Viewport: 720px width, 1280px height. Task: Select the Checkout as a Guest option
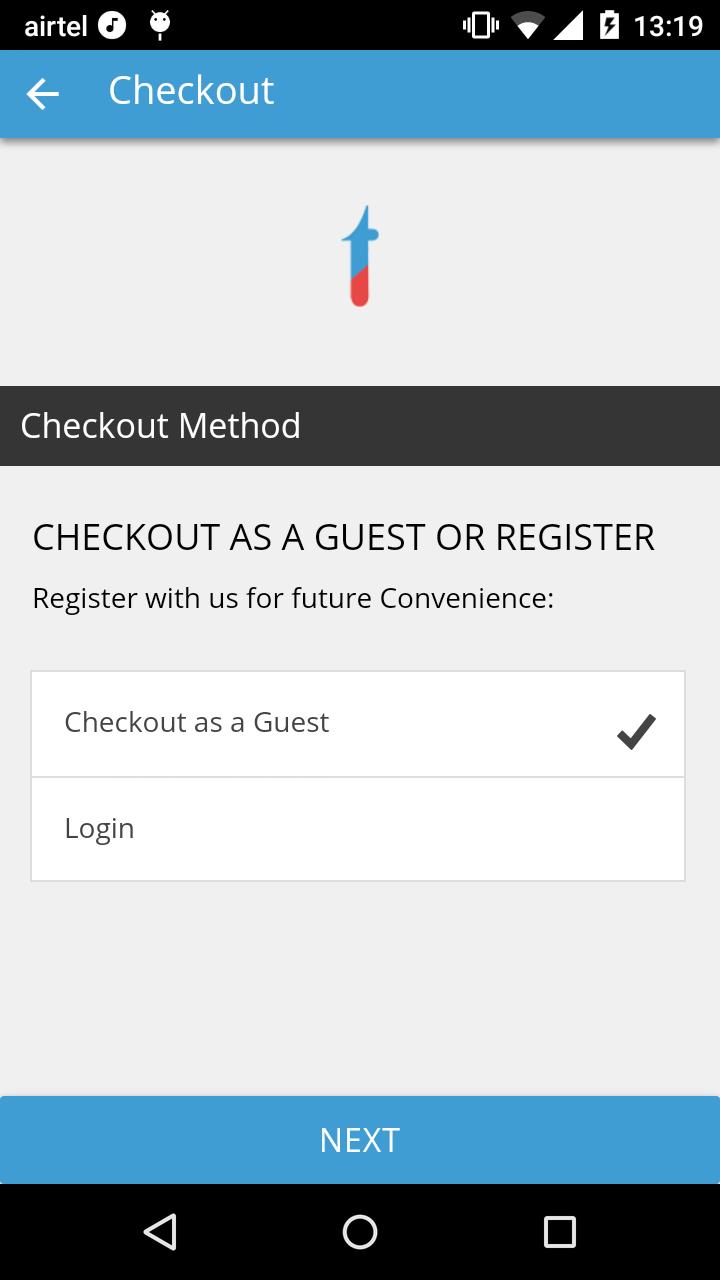358,724
